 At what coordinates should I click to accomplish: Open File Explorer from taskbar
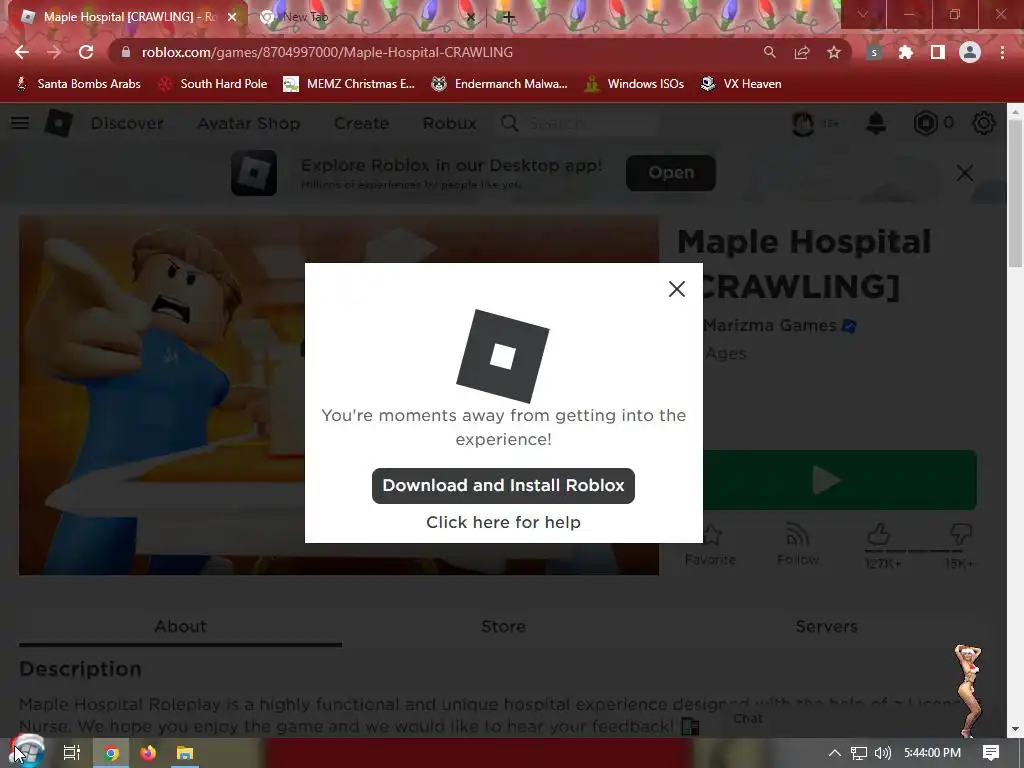tap(185, 753)
